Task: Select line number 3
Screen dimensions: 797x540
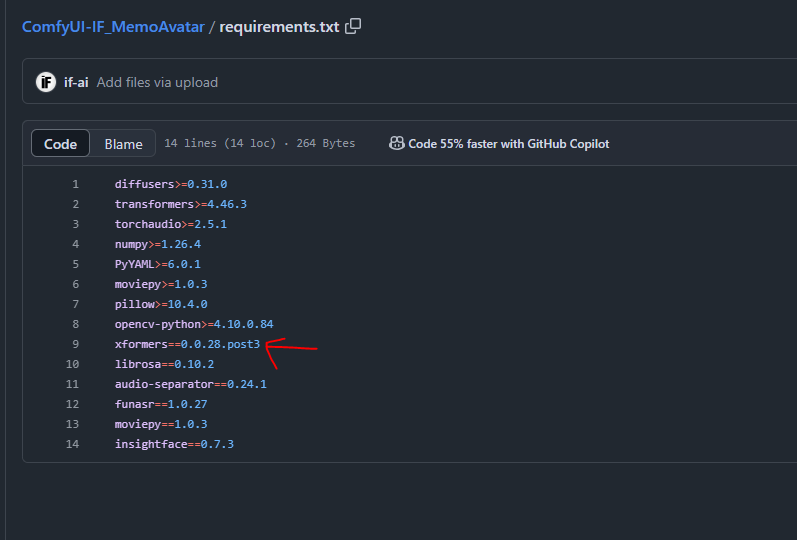Action: 75,224
